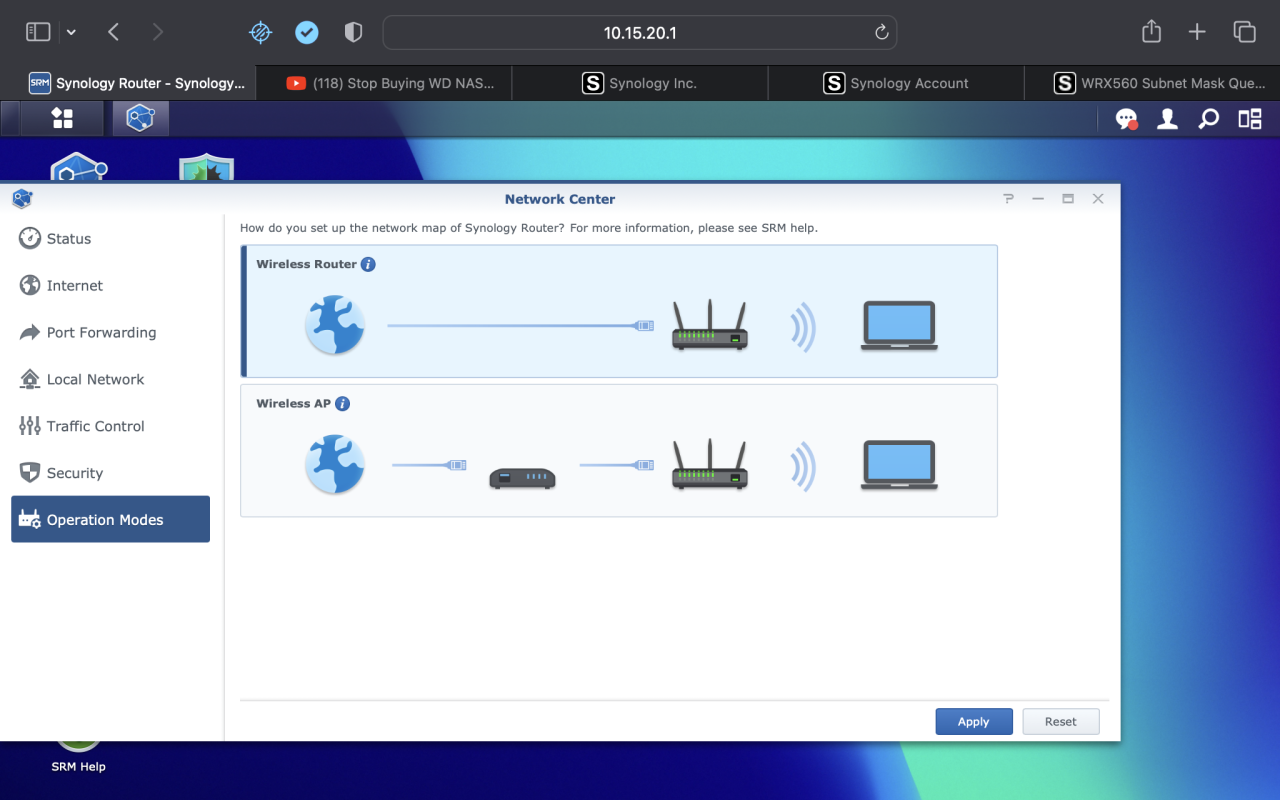Switch to the Synology Account tab
The width and height of the screenshot is (1280, 800).
coord(896,83)
